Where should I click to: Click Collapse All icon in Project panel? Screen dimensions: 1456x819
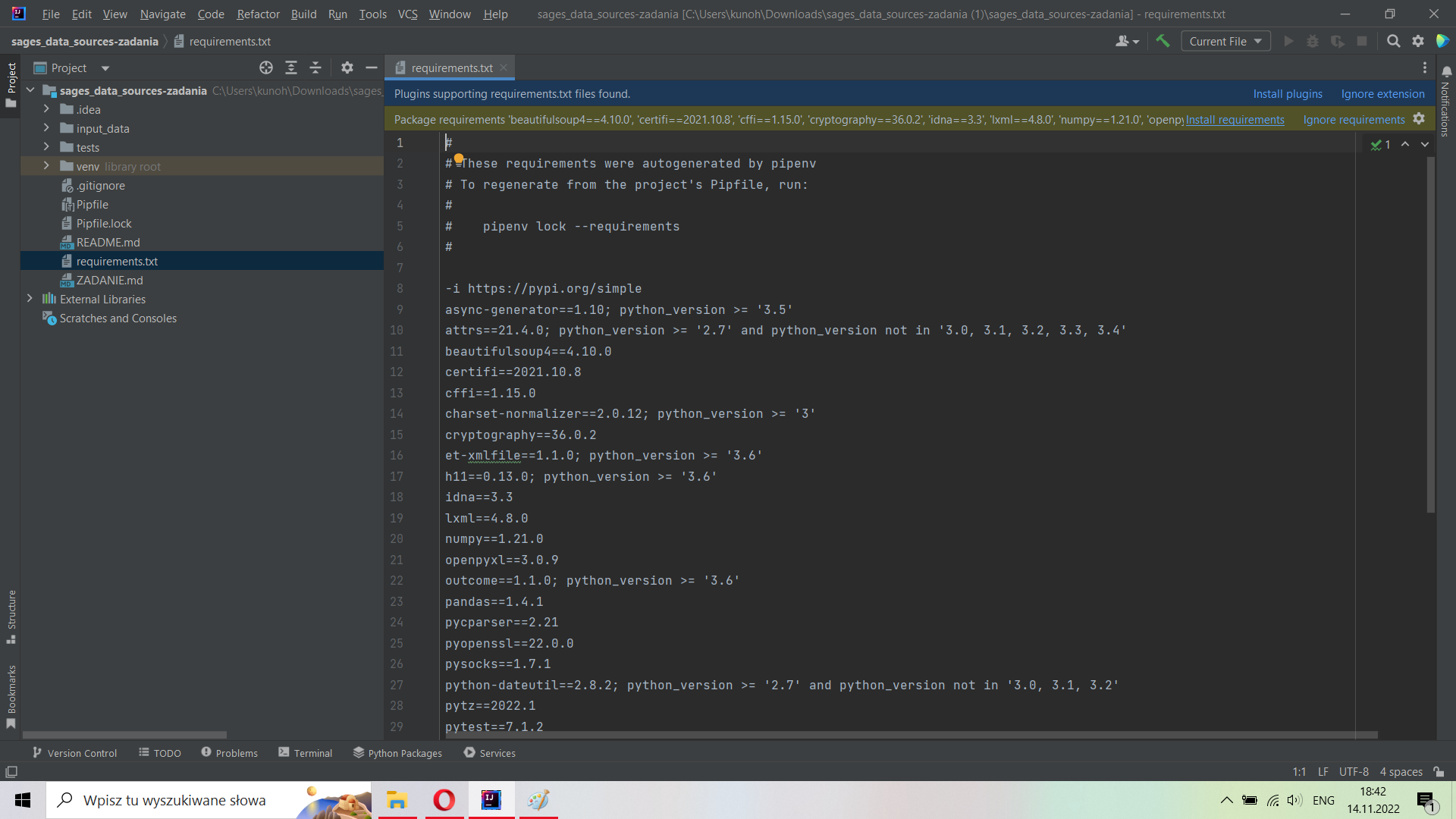(x=315, y=67)
